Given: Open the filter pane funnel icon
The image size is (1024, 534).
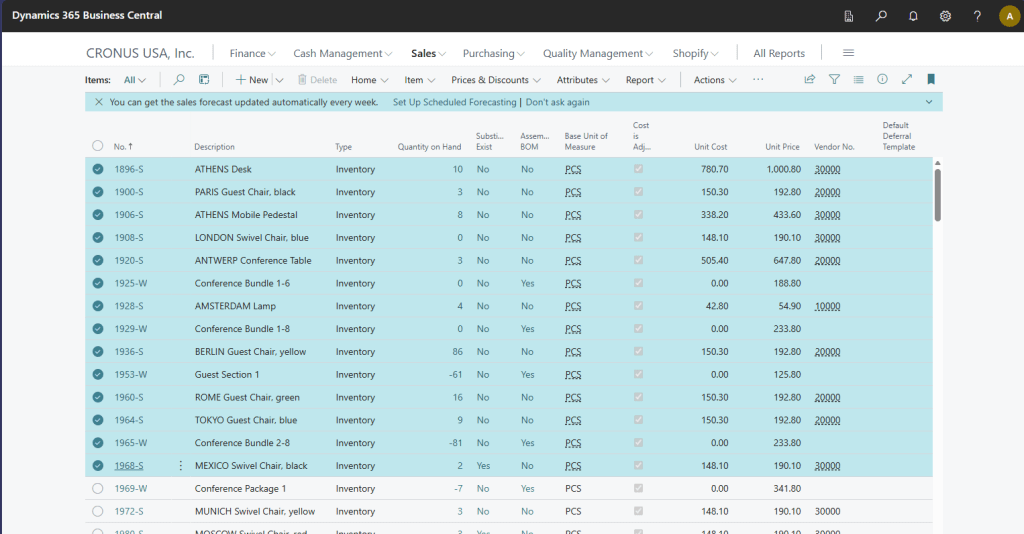Looking at the screenshot, I should [x=834, y=80].
